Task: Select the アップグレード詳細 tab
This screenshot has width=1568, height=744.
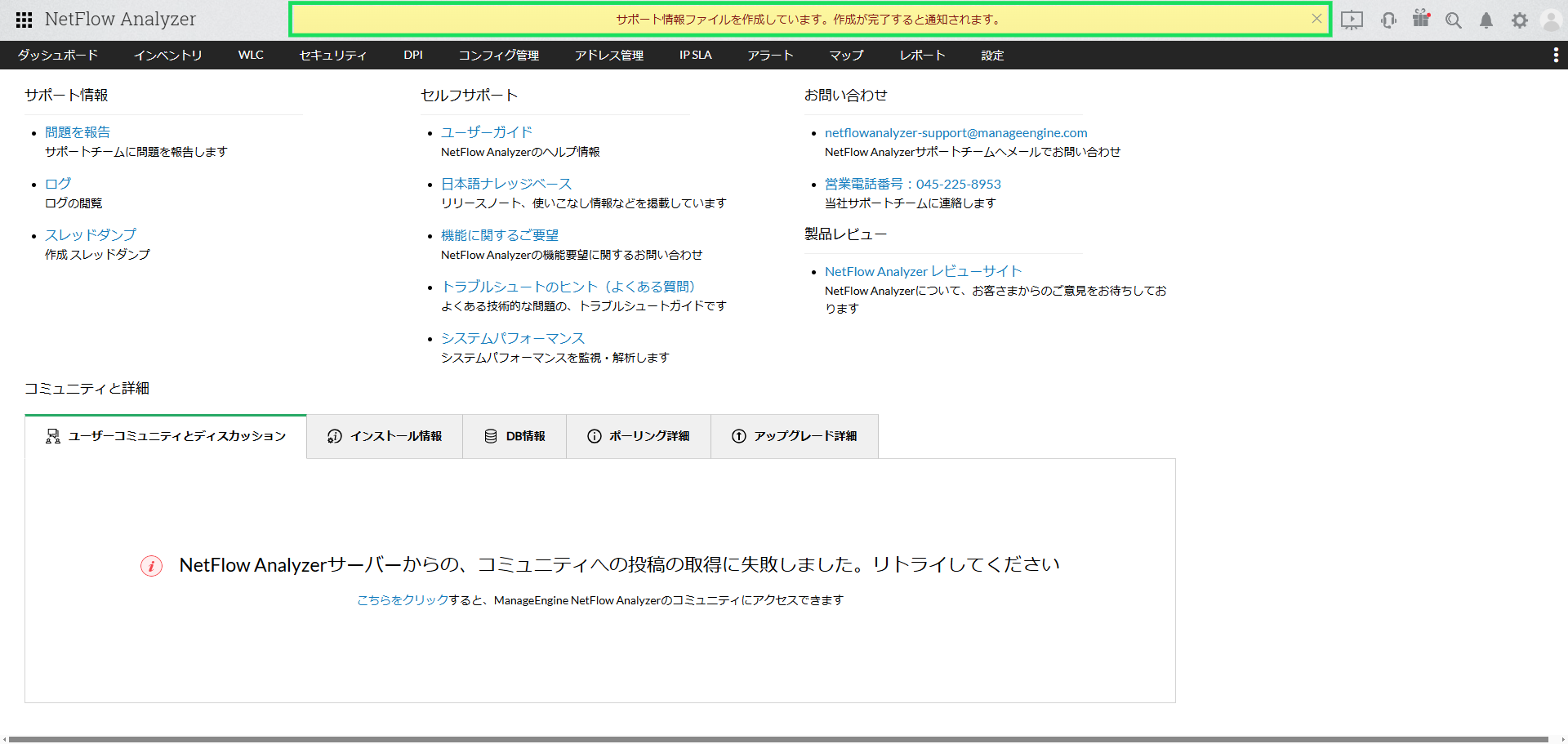Action: coord(795,436)
